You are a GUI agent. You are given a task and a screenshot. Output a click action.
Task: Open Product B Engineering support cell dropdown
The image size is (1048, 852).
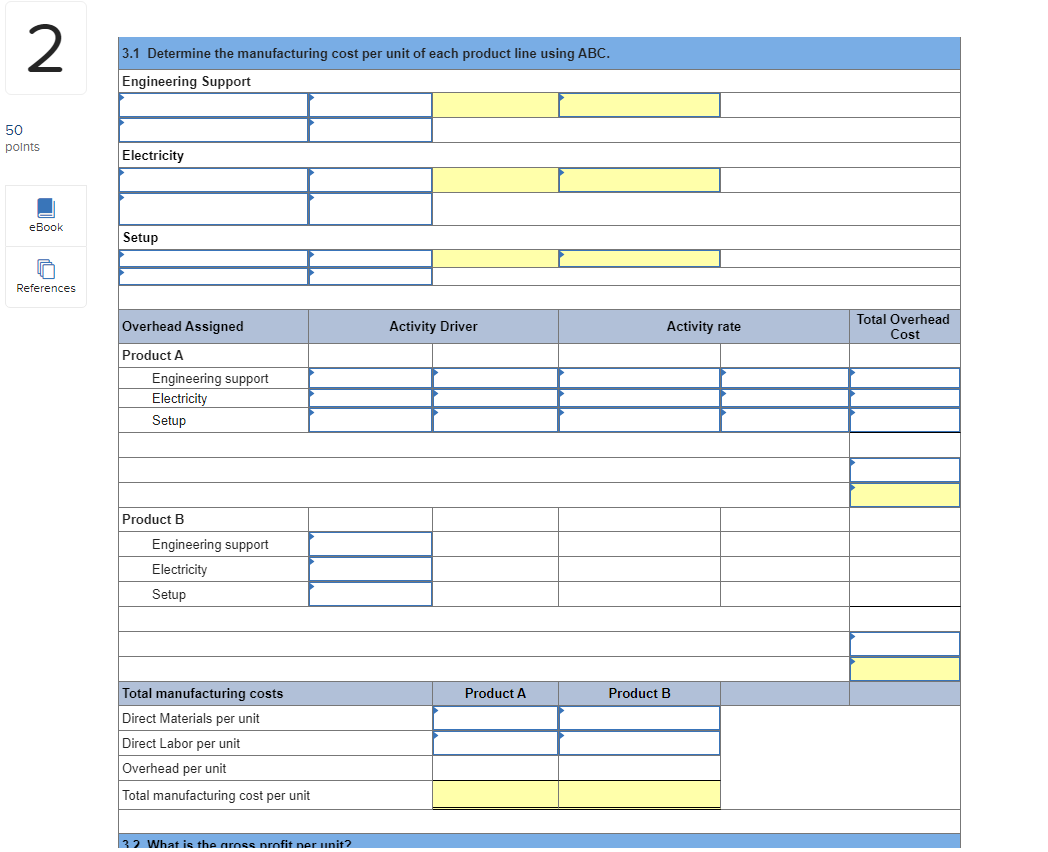coord(370,544)
